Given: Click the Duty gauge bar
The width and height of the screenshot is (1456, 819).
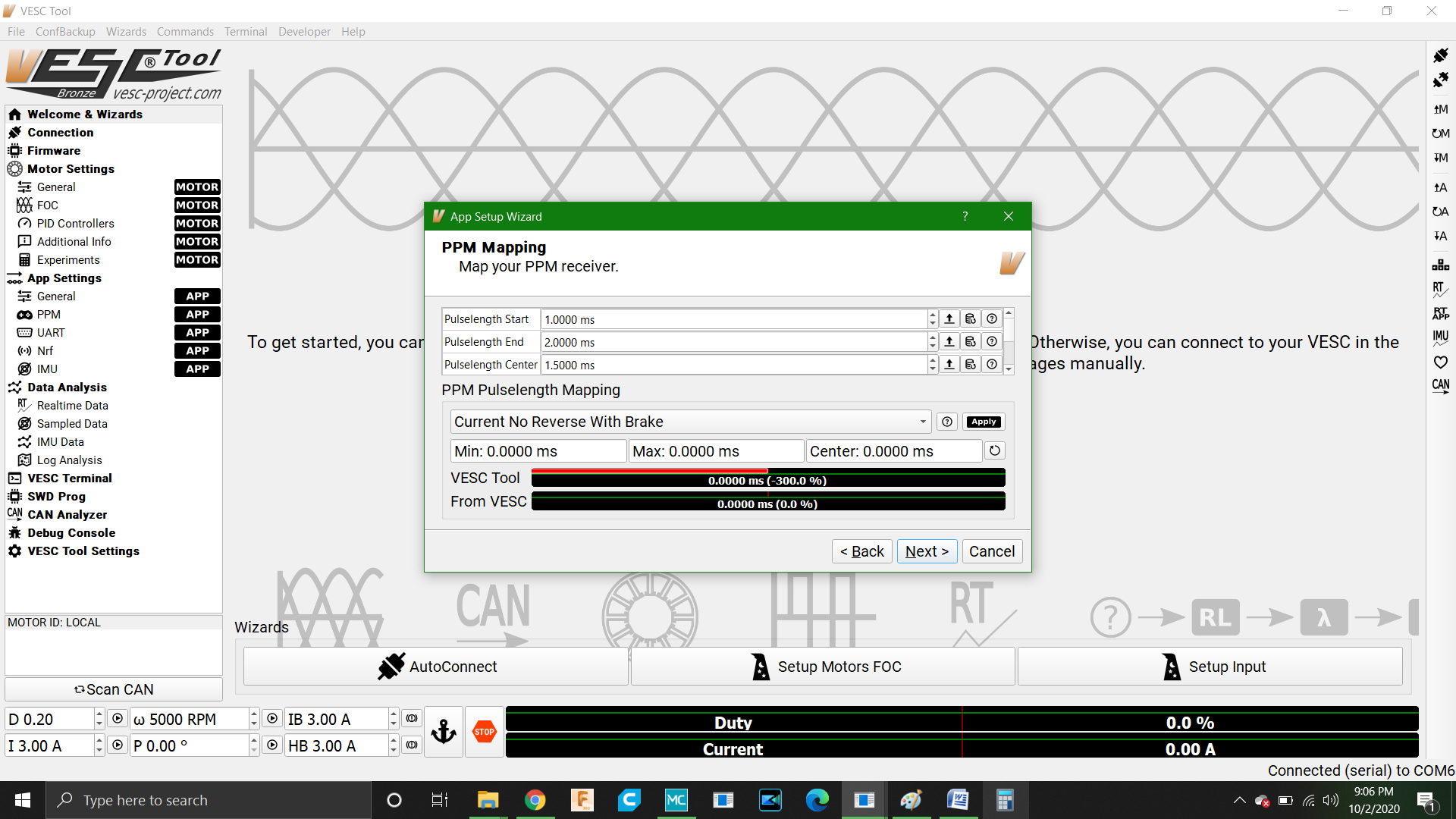Looking at the screenshot, I should tap(962, 720).
